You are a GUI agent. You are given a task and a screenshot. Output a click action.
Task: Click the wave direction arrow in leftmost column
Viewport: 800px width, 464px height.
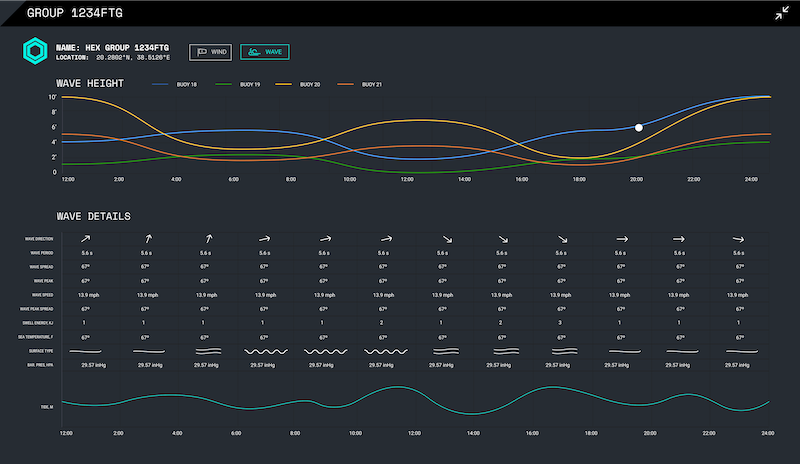[x=86, y=239]
